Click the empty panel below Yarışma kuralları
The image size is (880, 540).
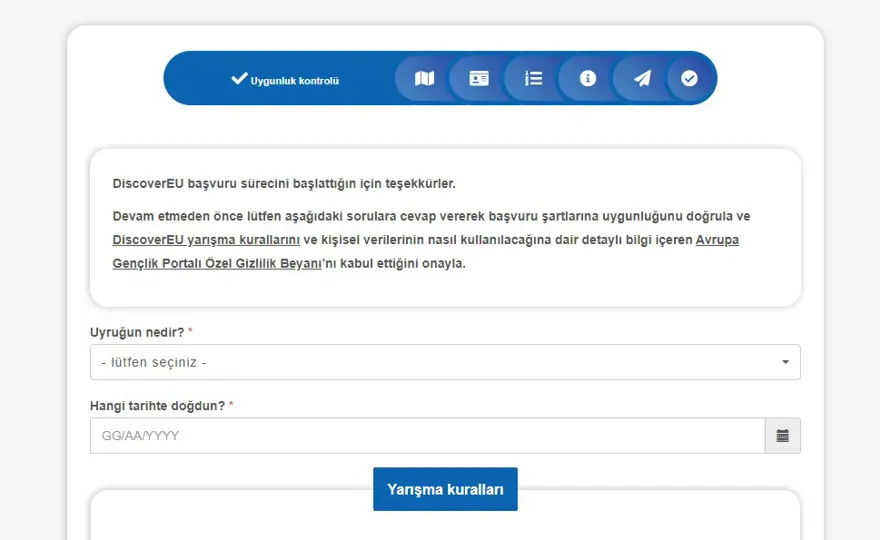pyautogui.click(x=445, y=523)
